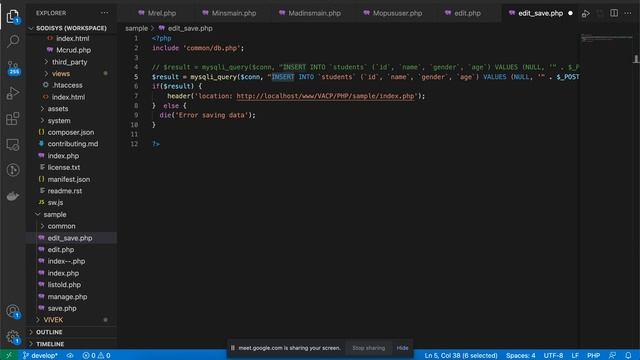The width and height of the screenshot is (640, 360).
Task: Open Remote Explorer icon in activity bar
Action: 13,144
